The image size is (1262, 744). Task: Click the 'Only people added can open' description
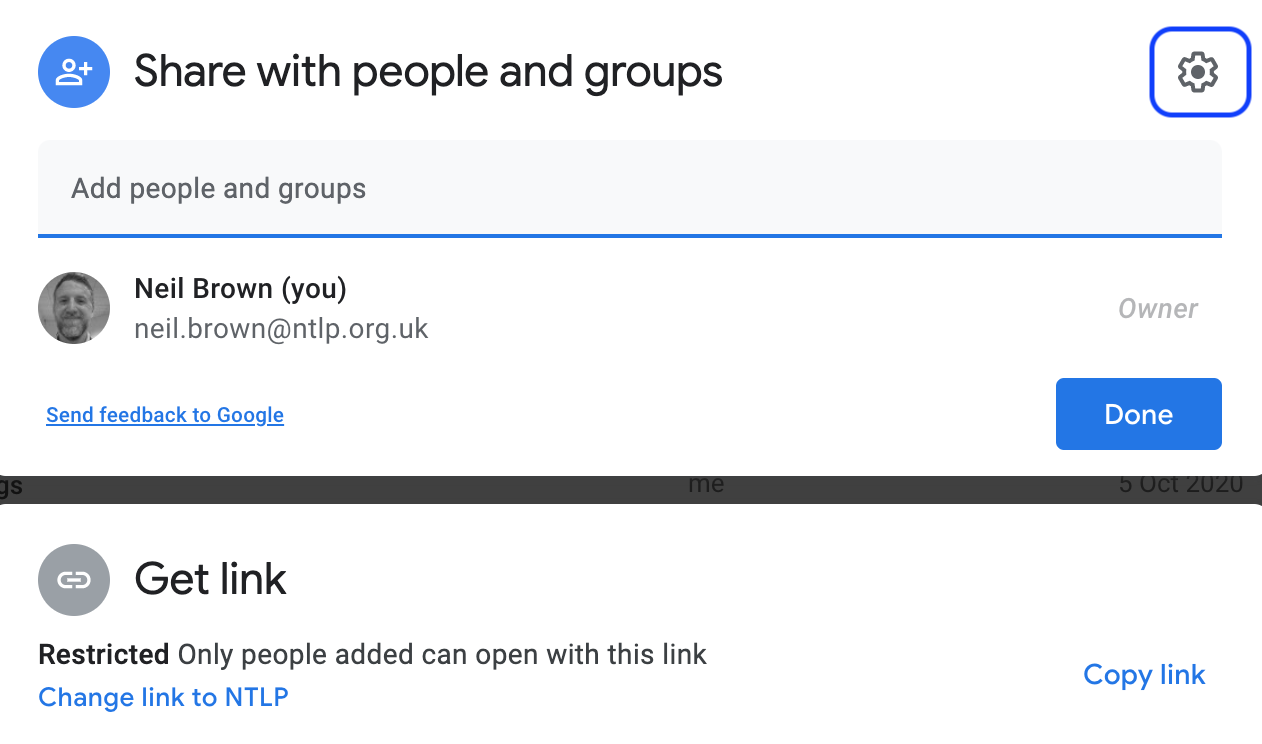(x=442, y=655)
